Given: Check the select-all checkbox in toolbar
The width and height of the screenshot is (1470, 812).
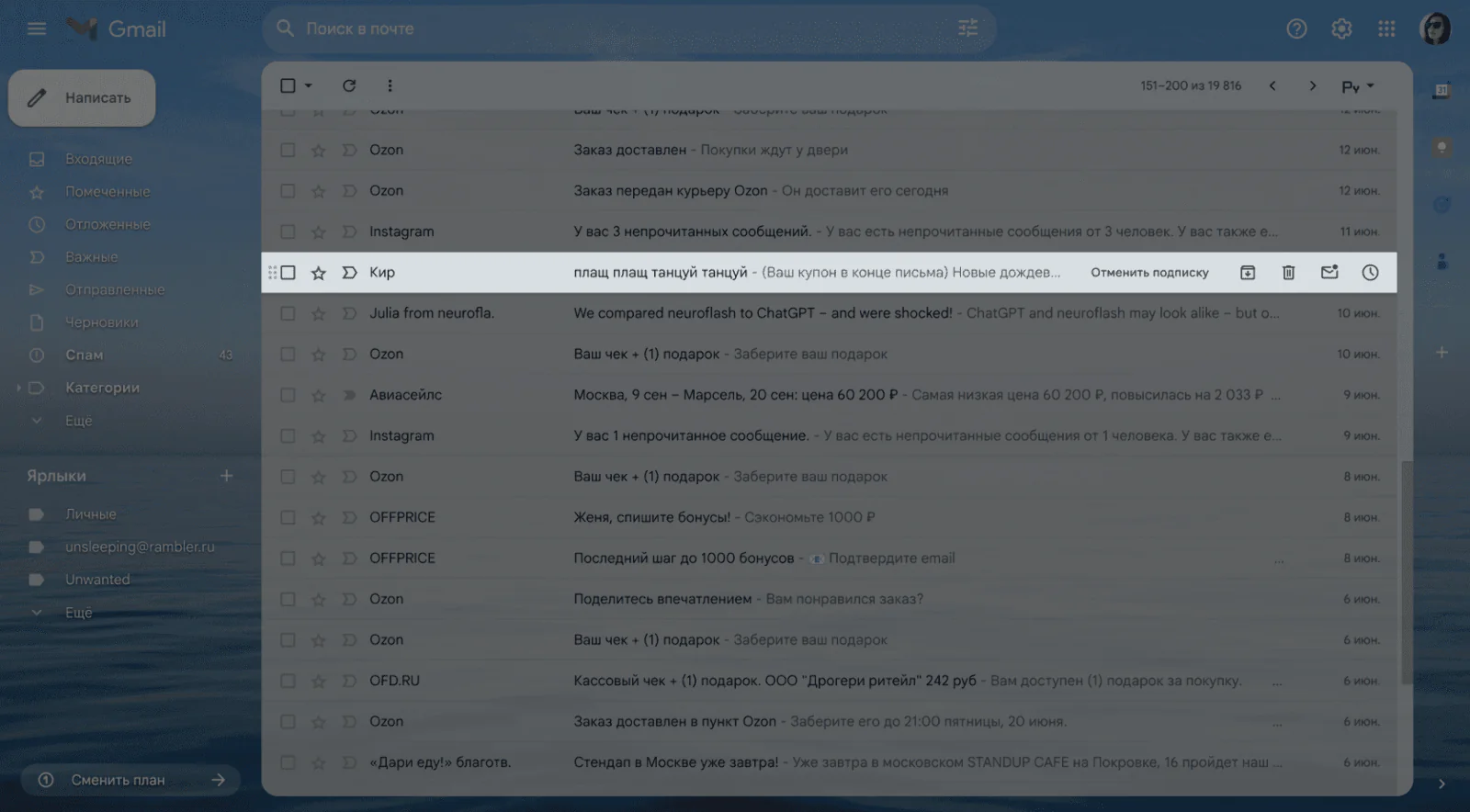Looking at the screenshot, I should [288, 85].
